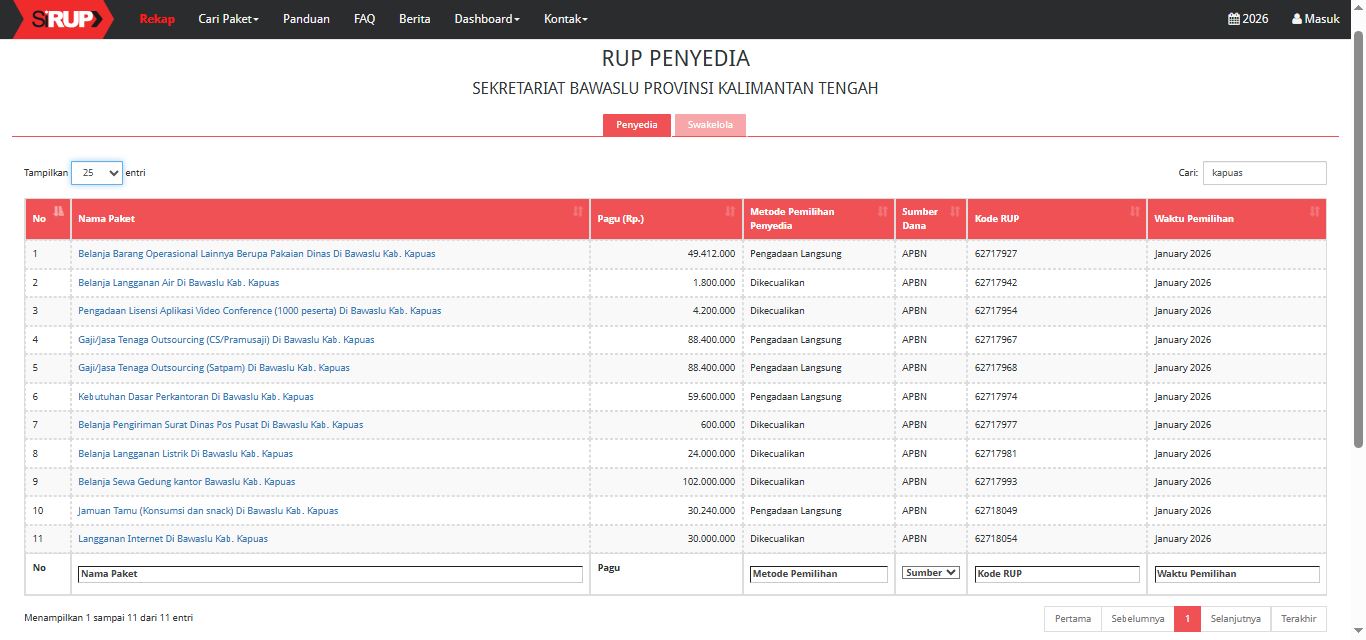Open Jamuan Tamu (Konsumsi dan snack) link
The width and height of the screenshot is (1366, 640).
pos(208,511)
